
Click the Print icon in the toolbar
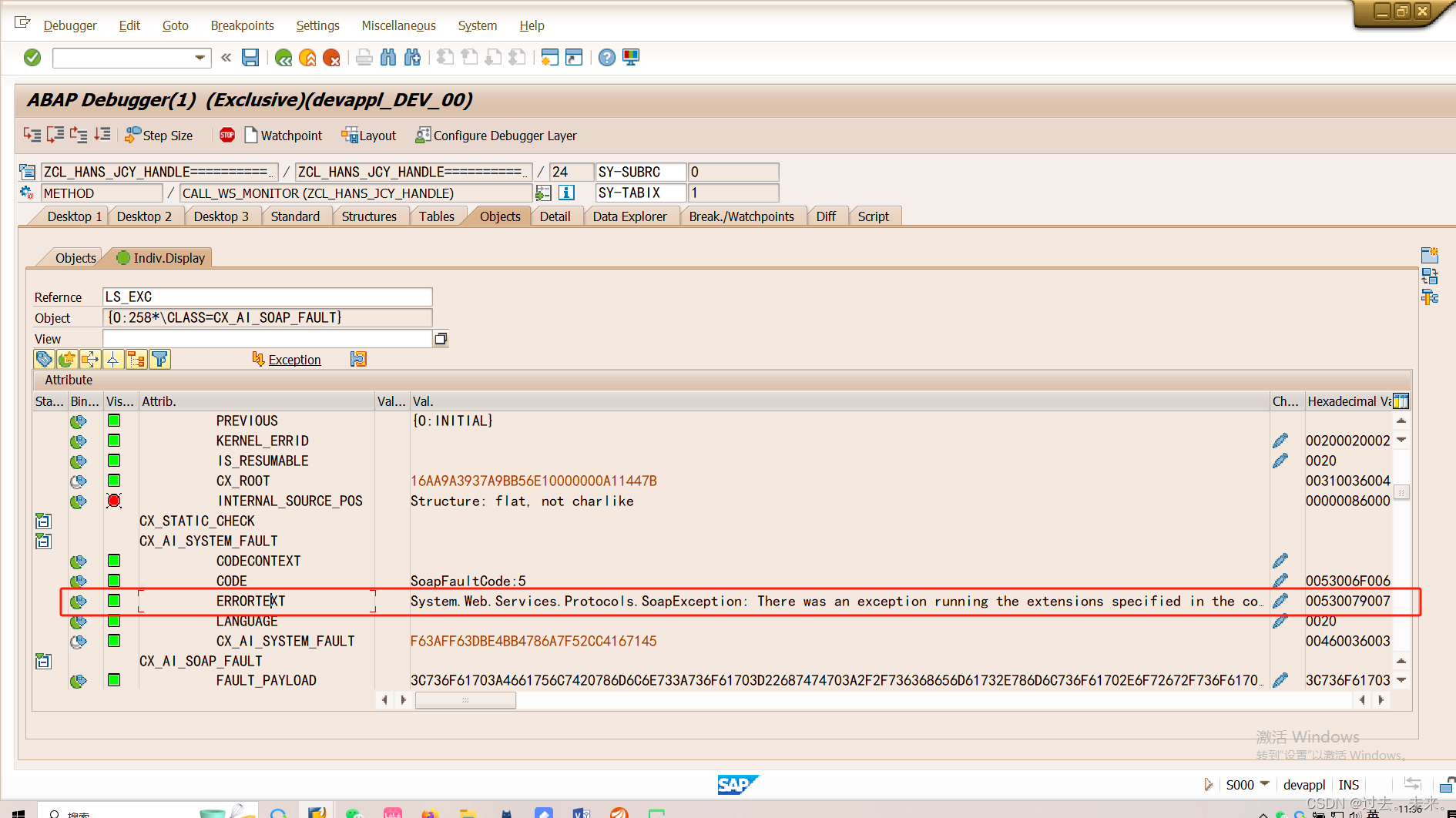(364, 58)
